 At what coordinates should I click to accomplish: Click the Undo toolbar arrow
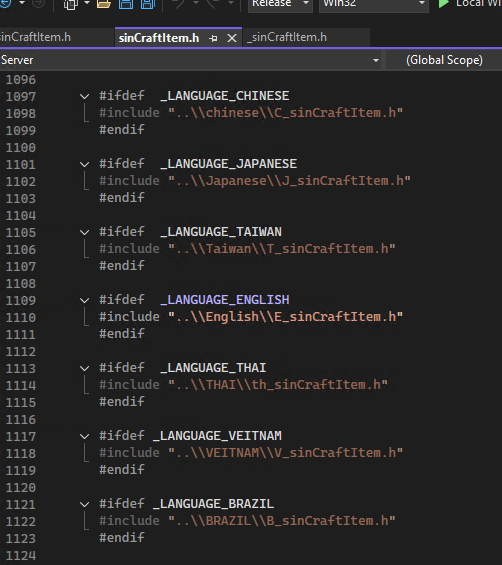coord(179,4)
